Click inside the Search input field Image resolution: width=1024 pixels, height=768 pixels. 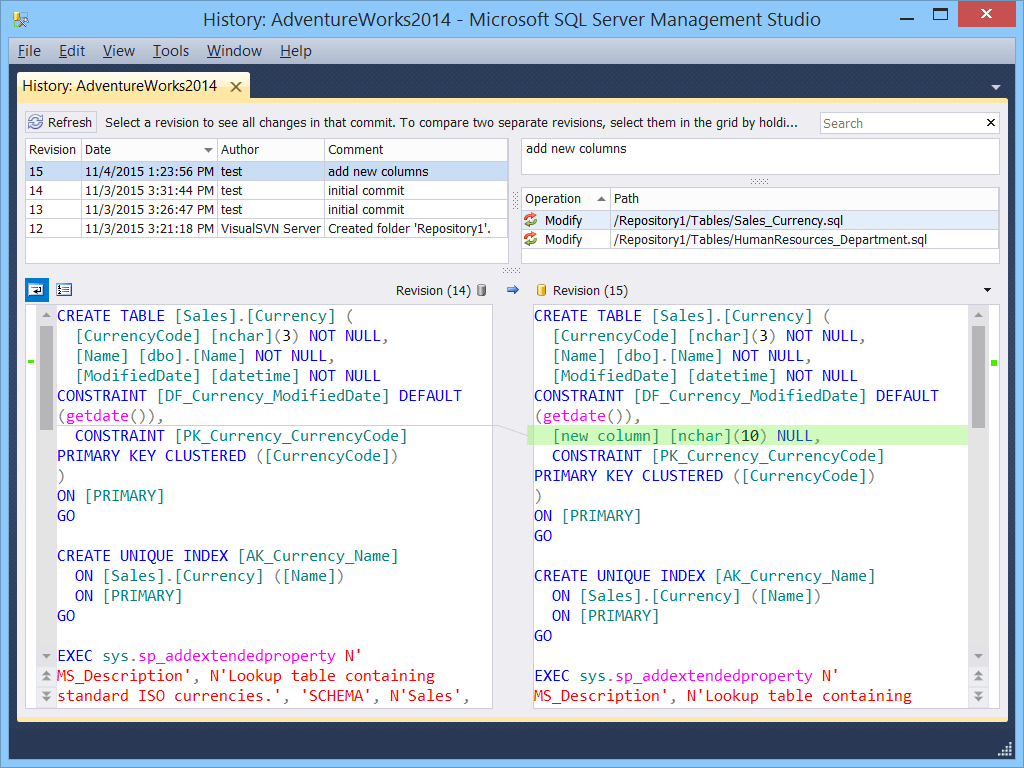[900, 123]
